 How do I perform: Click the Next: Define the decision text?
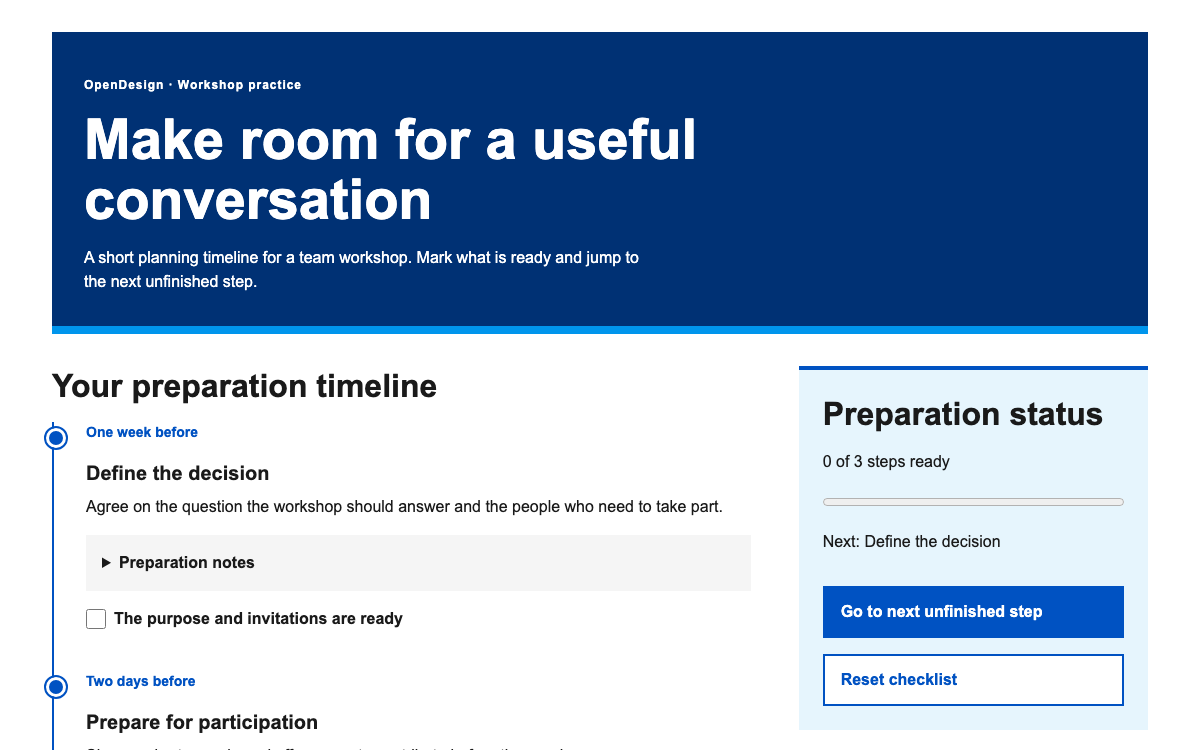(x=912, y=542)
